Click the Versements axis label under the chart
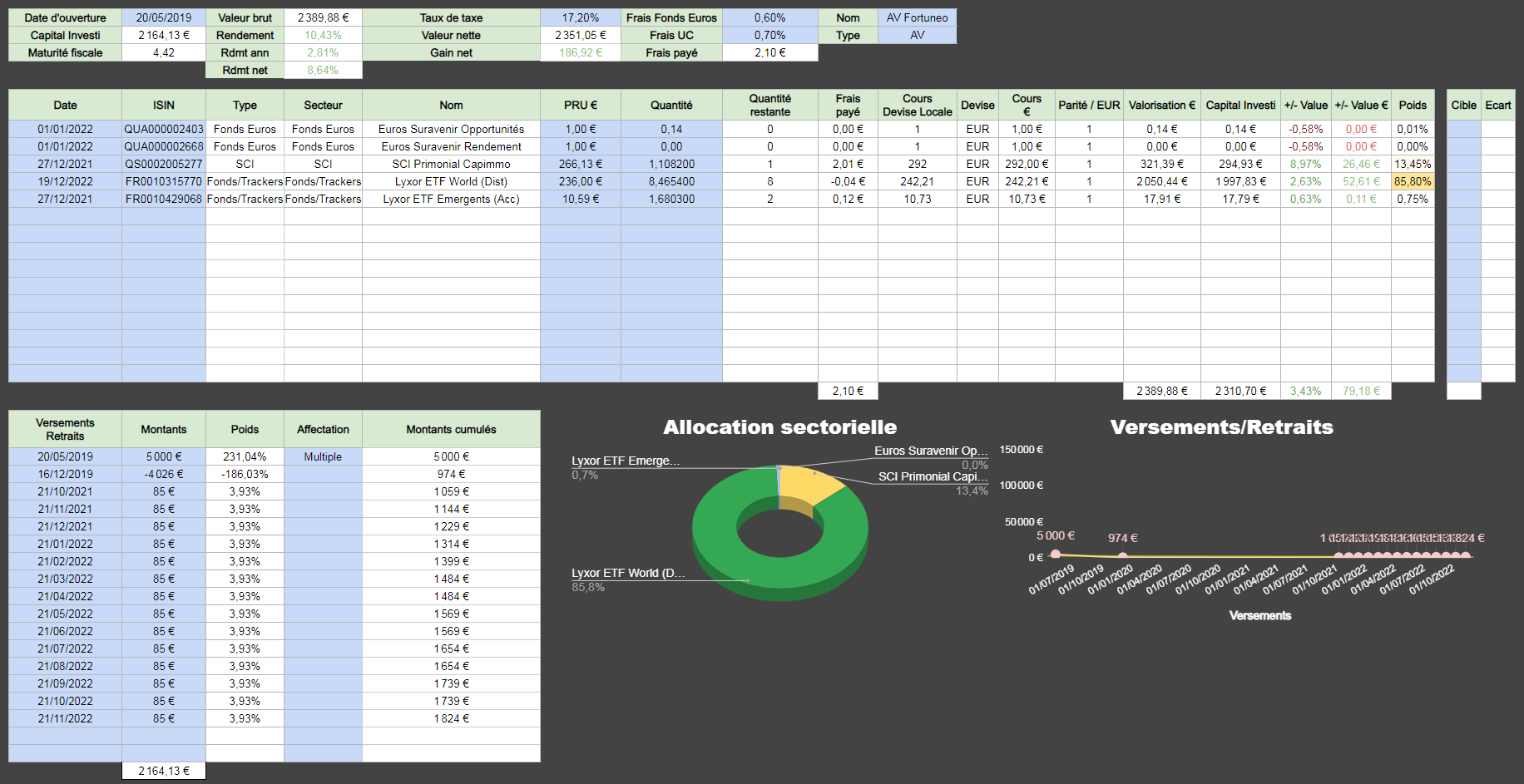 tap(1260, 615)
